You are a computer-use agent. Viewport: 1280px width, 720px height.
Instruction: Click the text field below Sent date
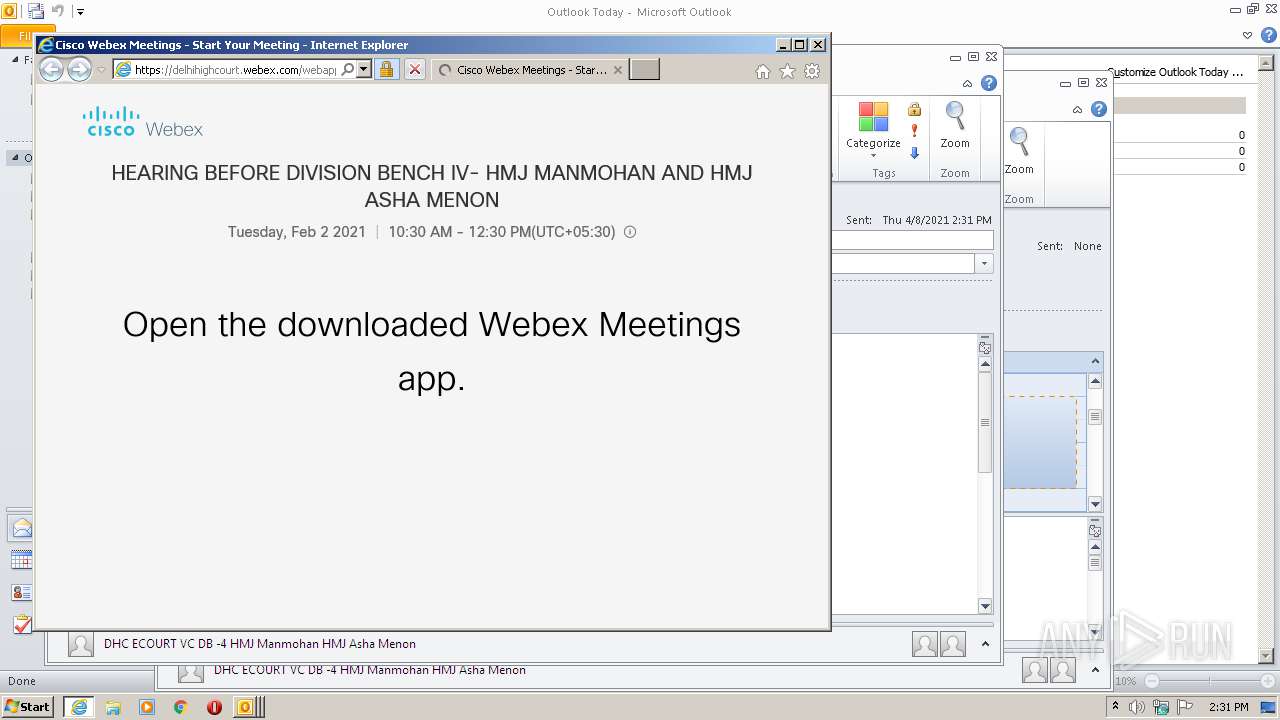tap(912, 240)
